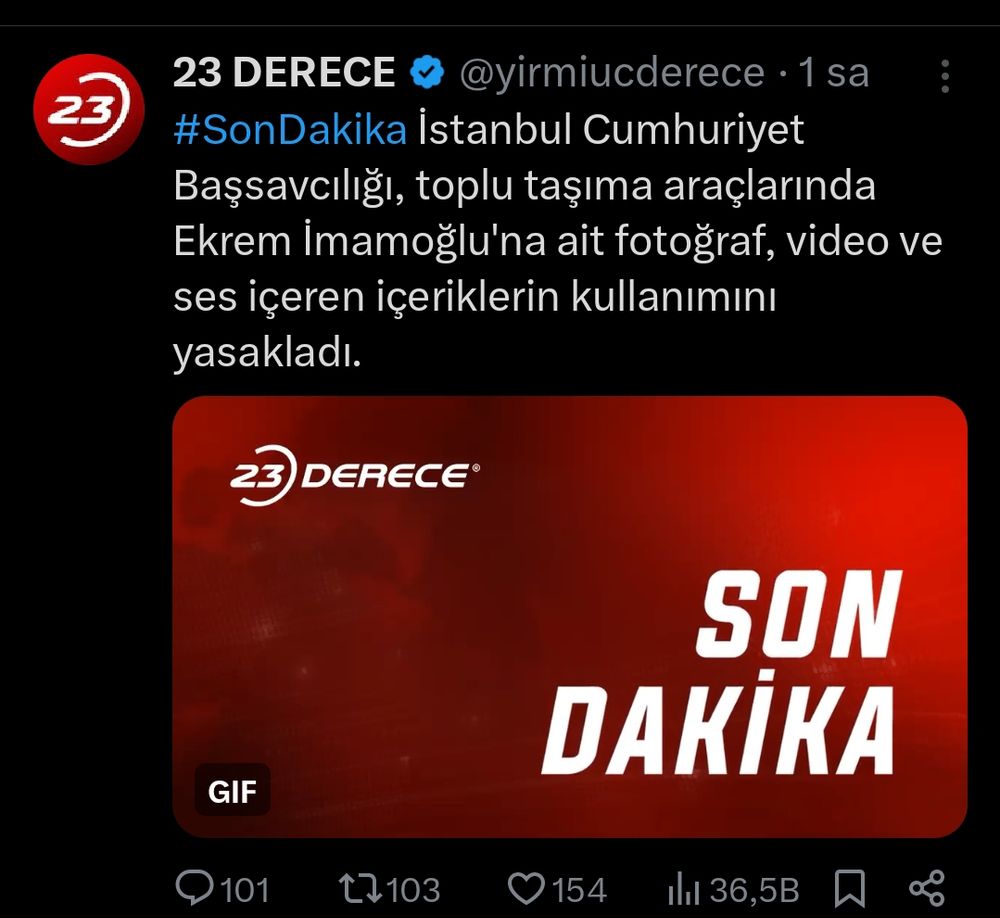Like the tweet with heart icon
The width and height of the screenshot is (1000, 918).
[x=526, y=889]
